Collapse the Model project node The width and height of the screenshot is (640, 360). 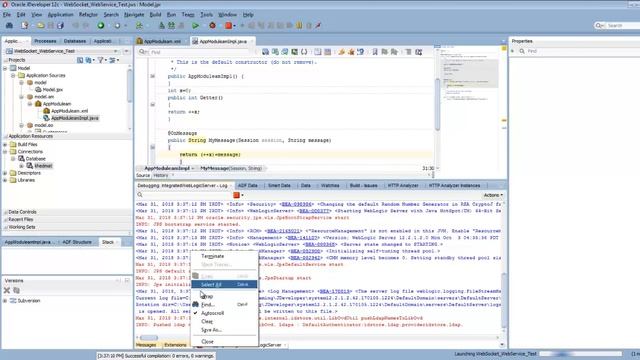click(5, 68)
